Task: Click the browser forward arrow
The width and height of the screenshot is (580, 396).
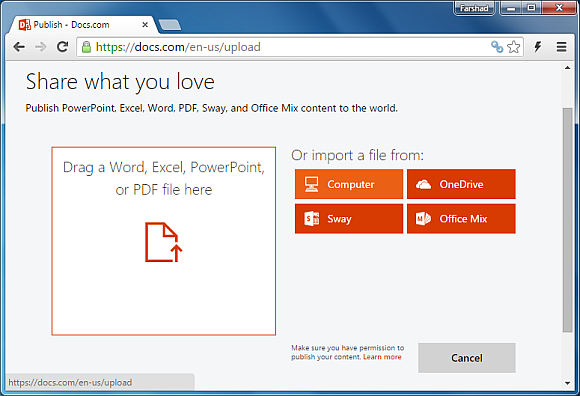Action: [40, 47]
